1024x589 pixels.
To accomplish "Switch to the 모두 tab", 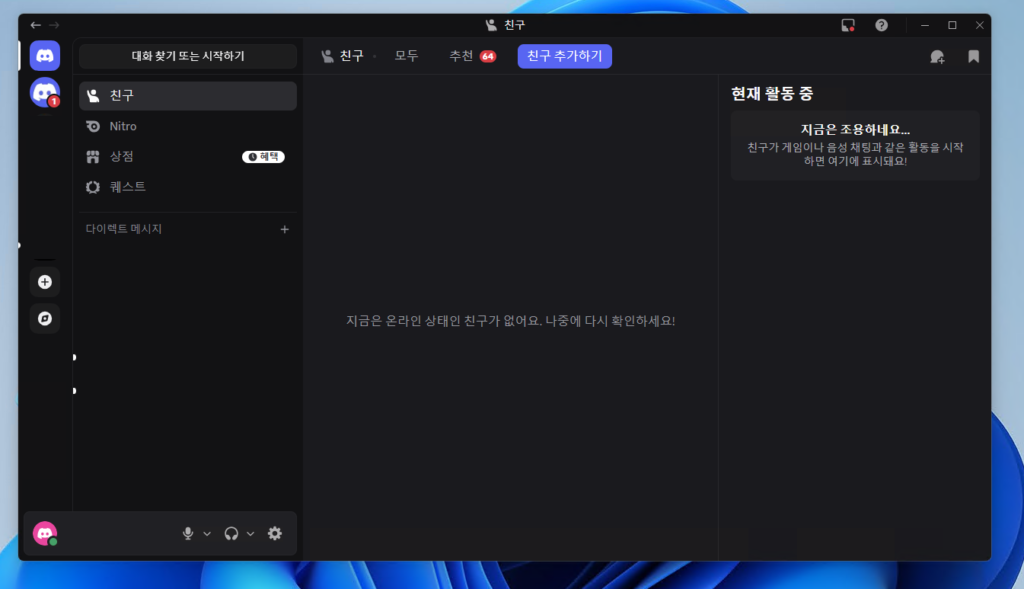I will pos(406,56).
